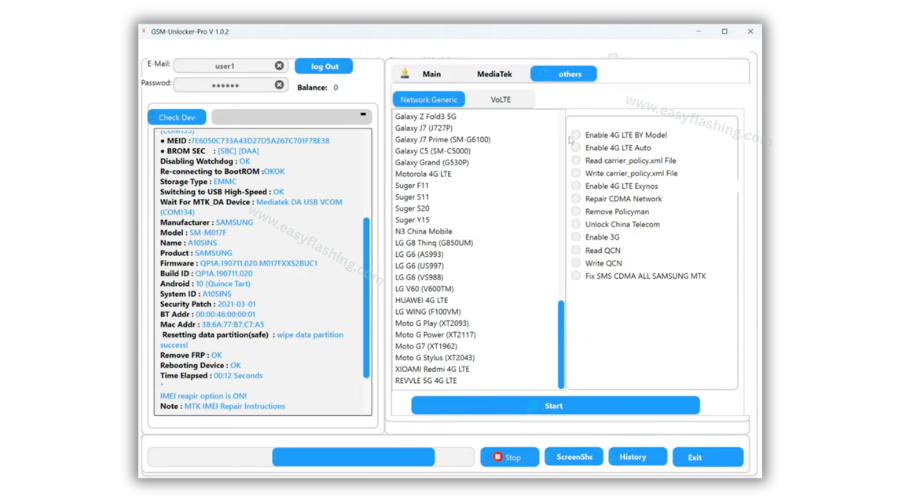Select Moto G7 (XT1962) in list

(x=426, y=346)
